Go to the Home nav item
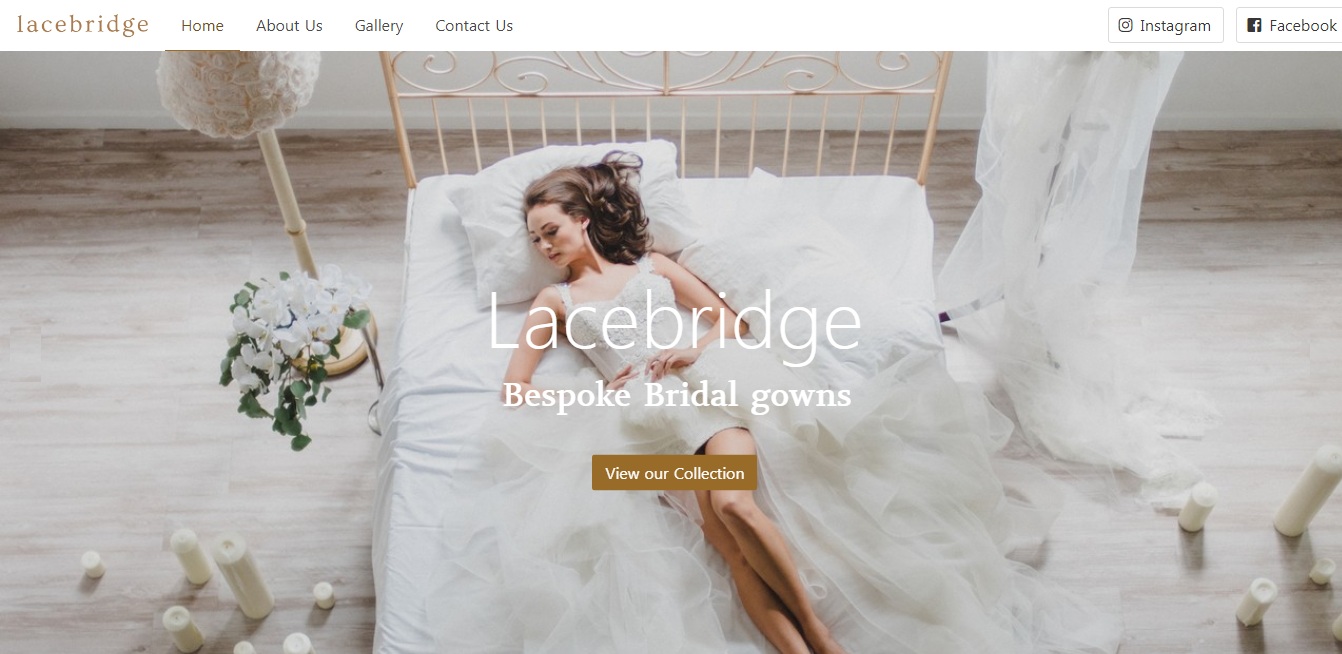This screenshot has width=1342, height=654. 202,26
